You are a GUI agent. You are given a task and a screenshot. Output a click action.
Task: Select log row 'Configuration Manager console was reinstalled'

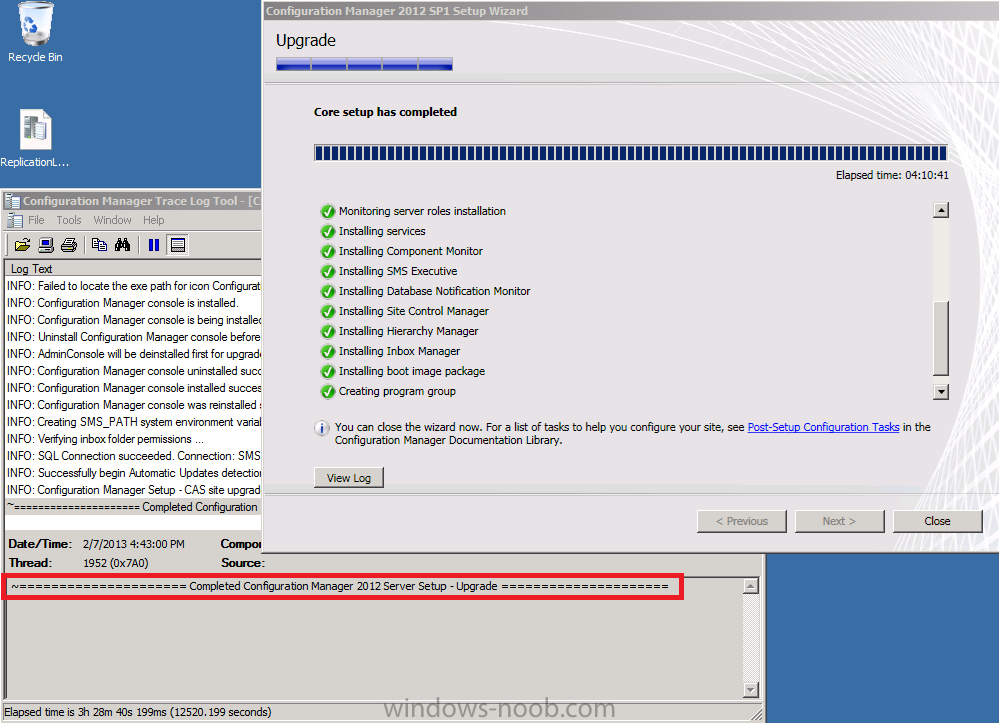tap(133, 405)
